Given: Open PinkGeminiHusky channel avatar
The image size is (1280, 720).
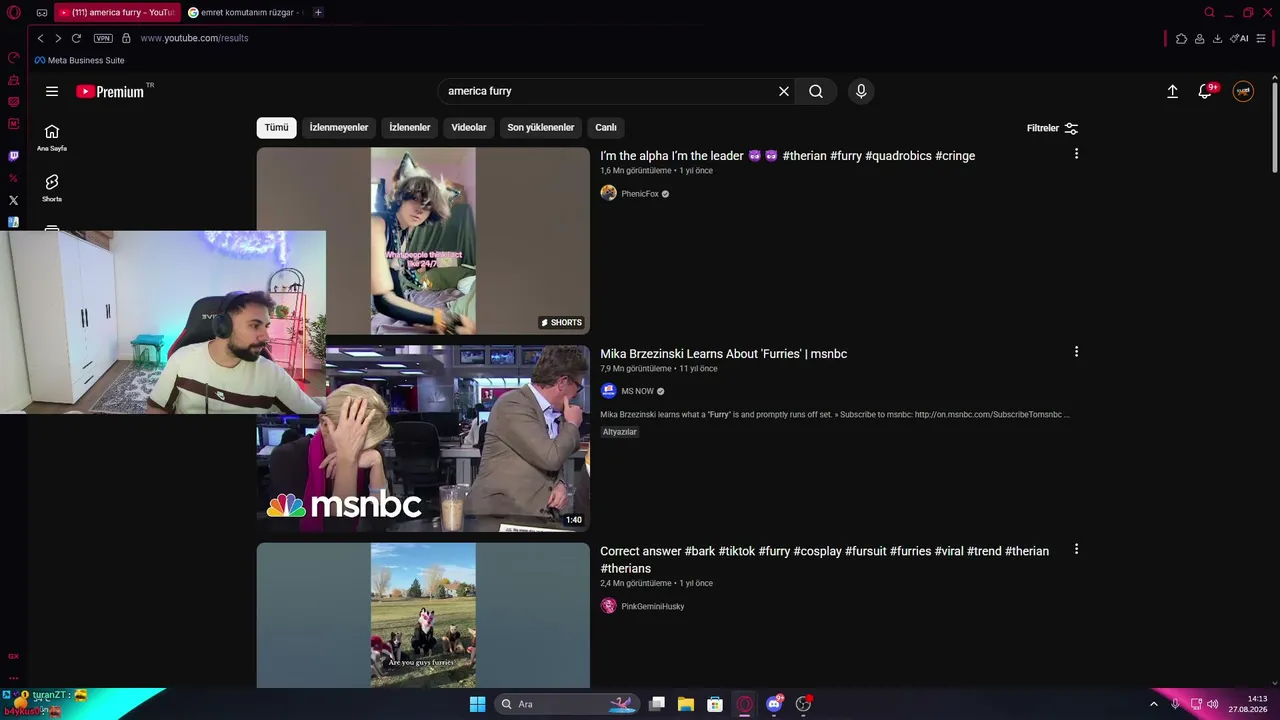Looking at the screenshot, I should click(x=608, y=606).
